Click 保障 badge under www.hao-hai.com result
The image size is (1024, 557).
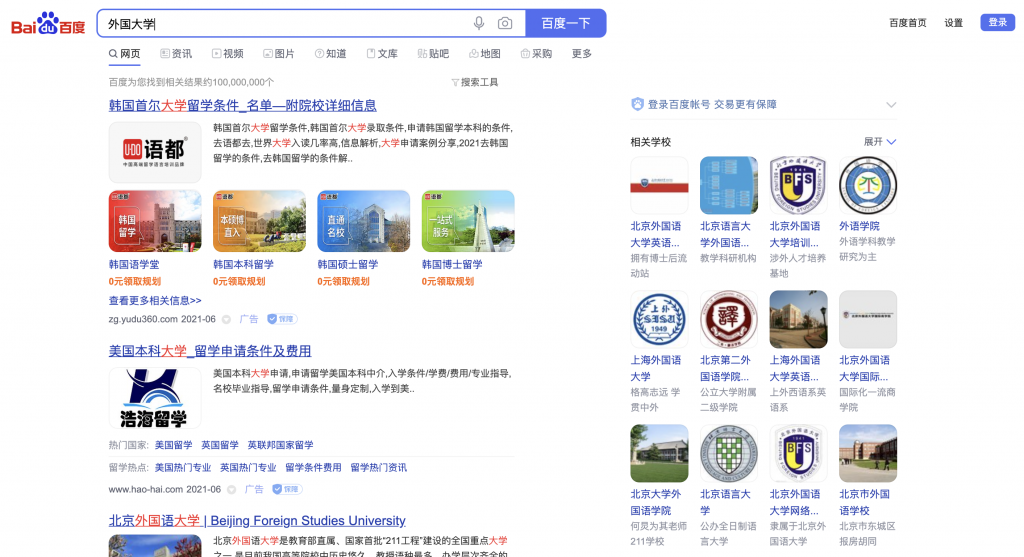coord(287,489)
